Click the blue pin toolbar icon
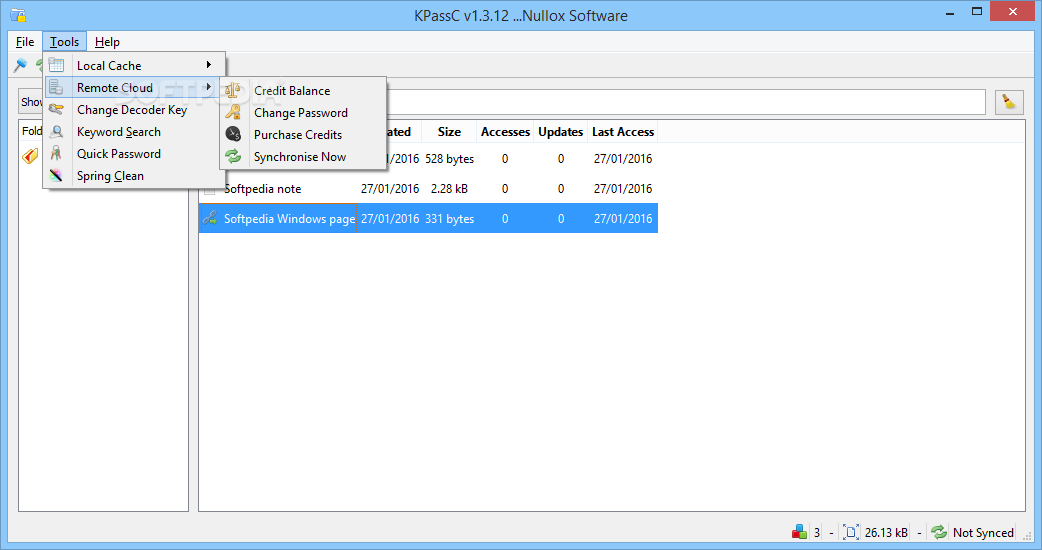 point(21,65)
